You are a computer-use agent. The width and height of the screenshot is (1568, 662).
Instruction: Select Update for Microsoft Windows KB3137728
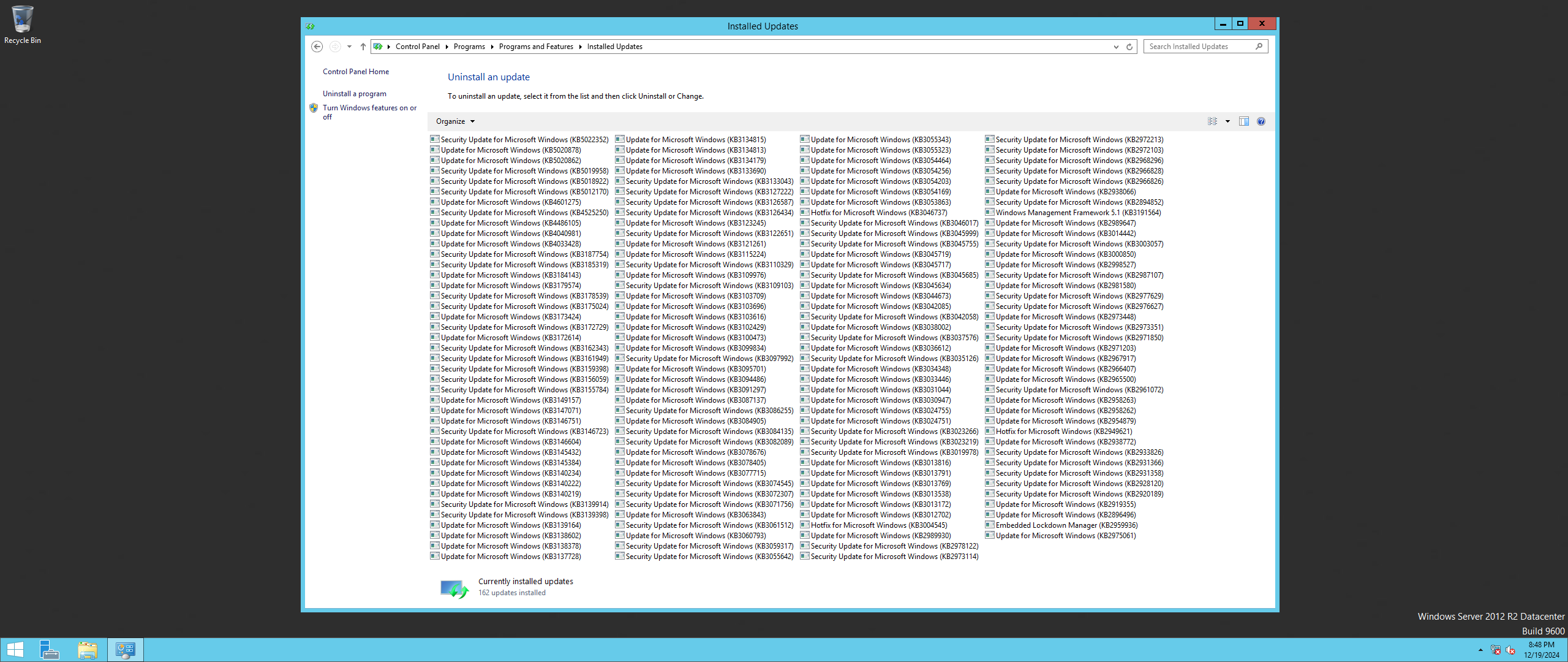(506, 557)
